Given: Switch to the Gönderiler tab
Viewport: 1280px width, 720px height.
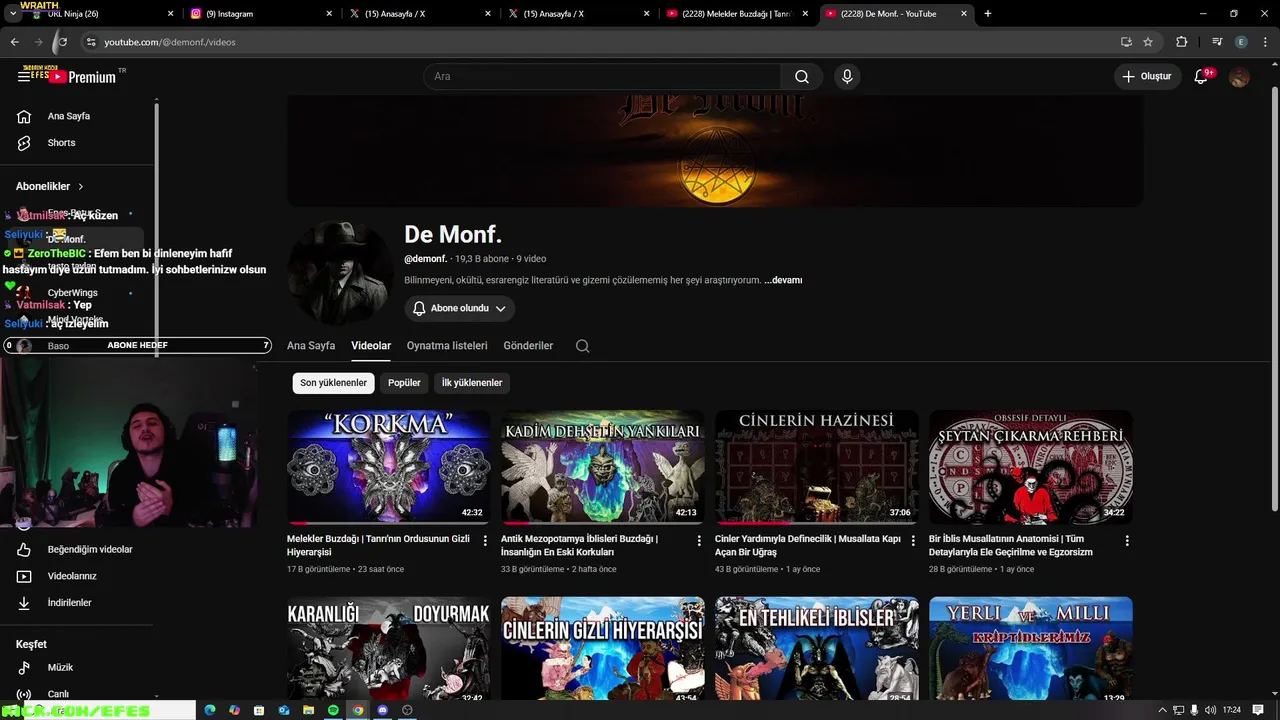Looking at the screenshot, I should pyautogui.click(x=528, y=346).
